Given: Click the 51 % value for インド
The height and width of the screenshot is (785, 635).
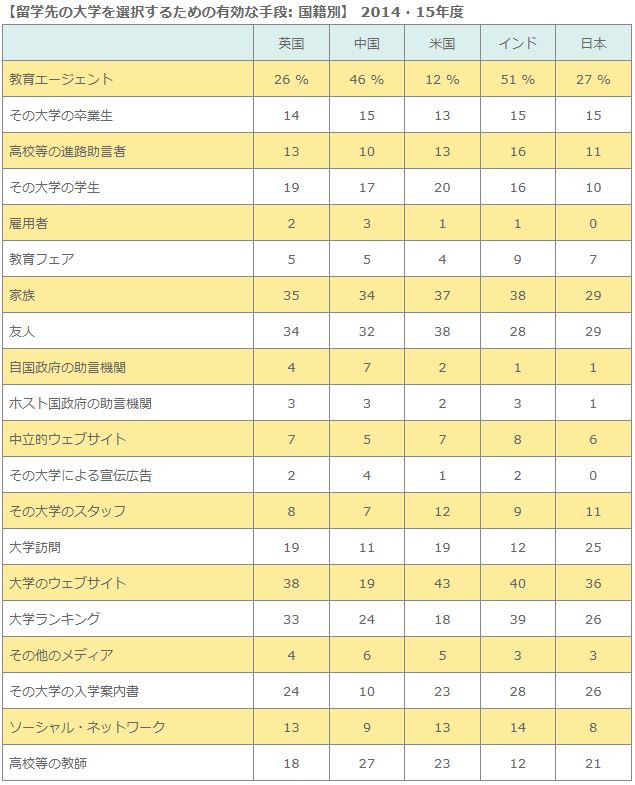Looking at the screenshot, I should point(517,79).
